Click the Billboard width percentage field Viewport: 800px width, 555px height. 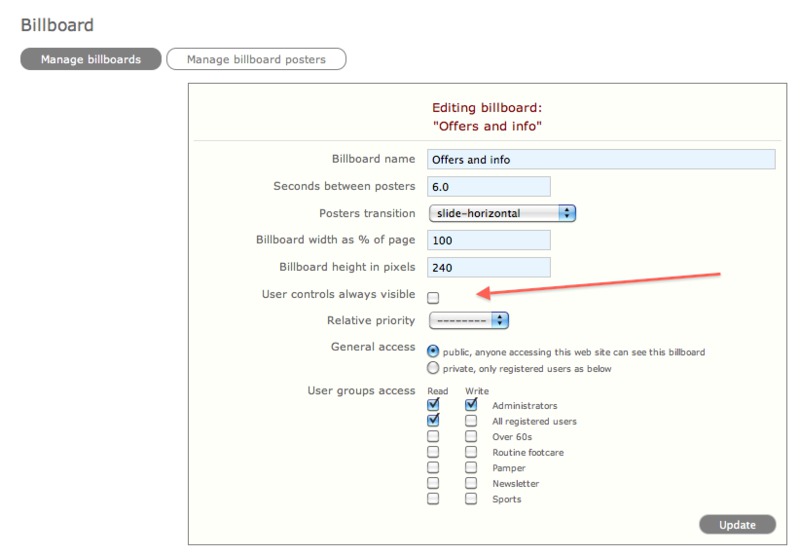(489, 240)
